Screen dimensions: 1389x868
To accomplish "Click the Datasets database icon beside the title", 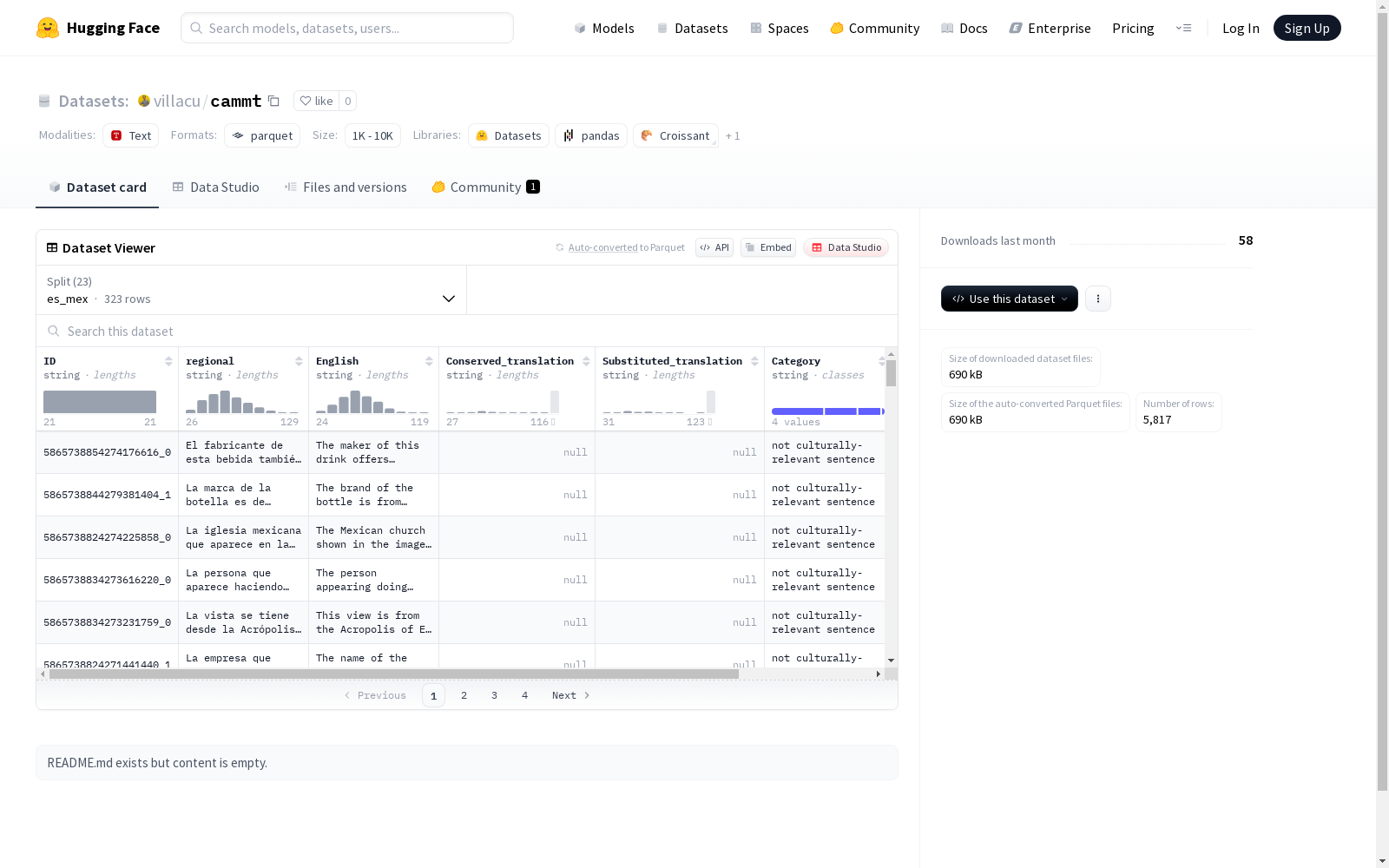I will point(44,101).
